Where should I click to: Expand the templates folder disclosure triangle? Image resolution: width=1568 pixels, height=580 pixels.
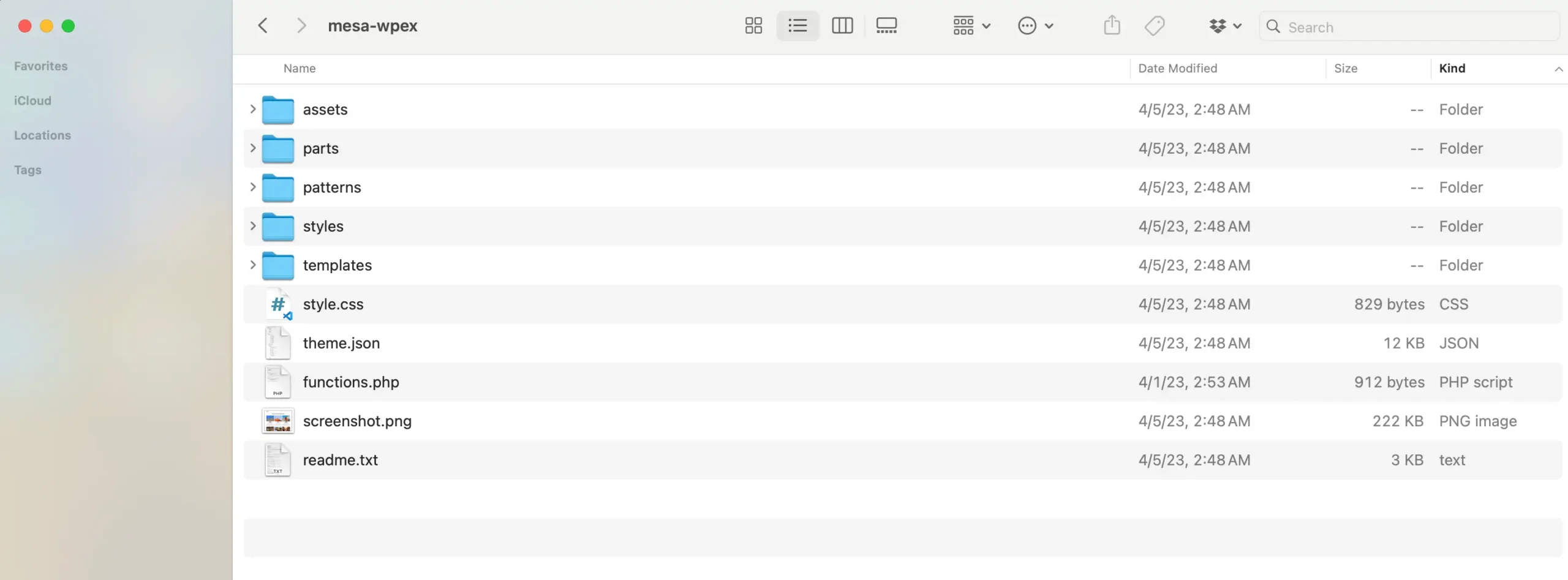pos(252,265)
